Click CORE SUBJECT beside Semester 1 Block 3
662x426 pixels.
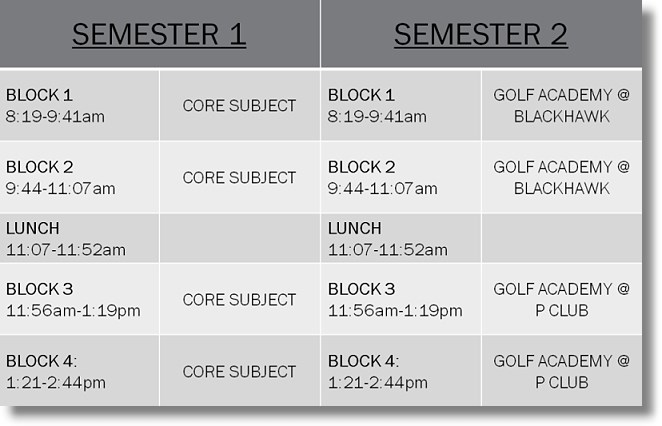tap(239, 299)
